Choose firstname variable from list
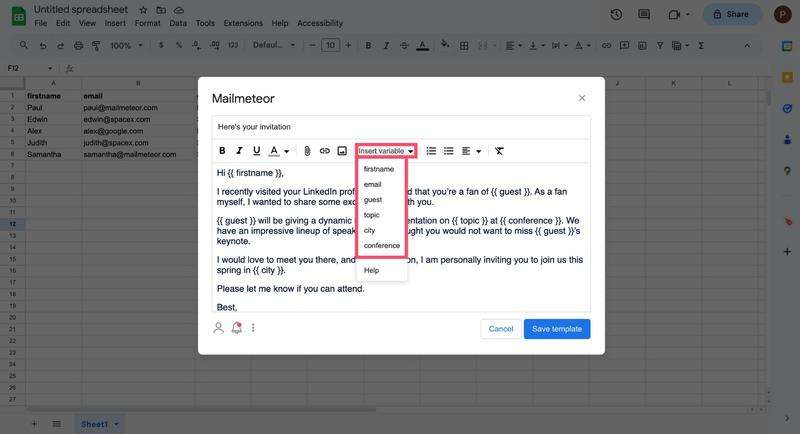Screen dimensions: 800x434 coord(379,169)
